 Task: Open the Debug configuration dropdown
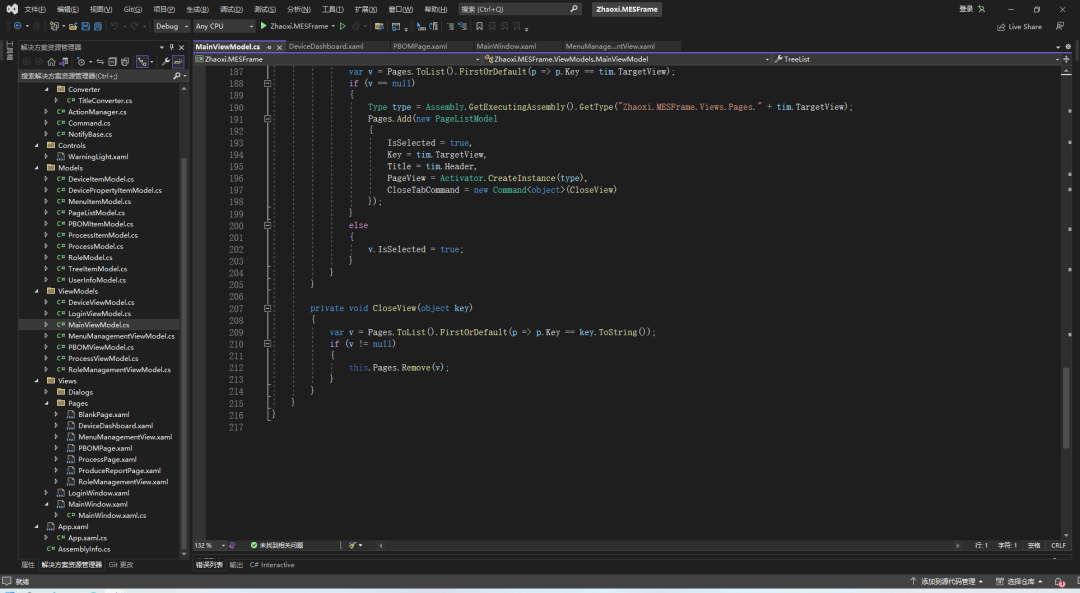coord(171,26)
